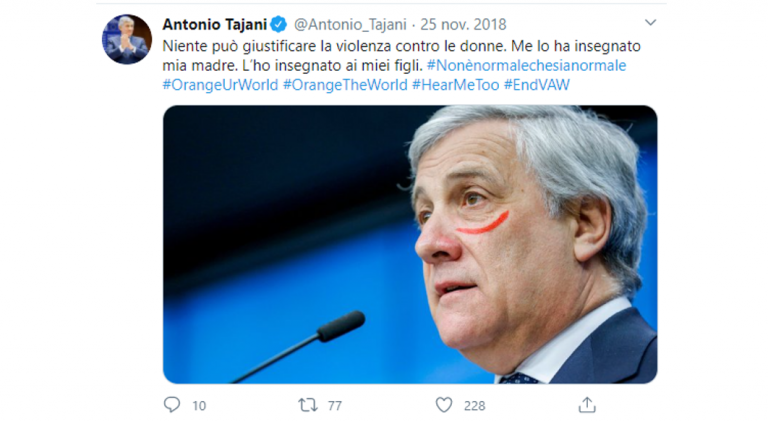Screen dimensions: 768x422
Task: Click the 77 retweets count
Action: point(335,406)
